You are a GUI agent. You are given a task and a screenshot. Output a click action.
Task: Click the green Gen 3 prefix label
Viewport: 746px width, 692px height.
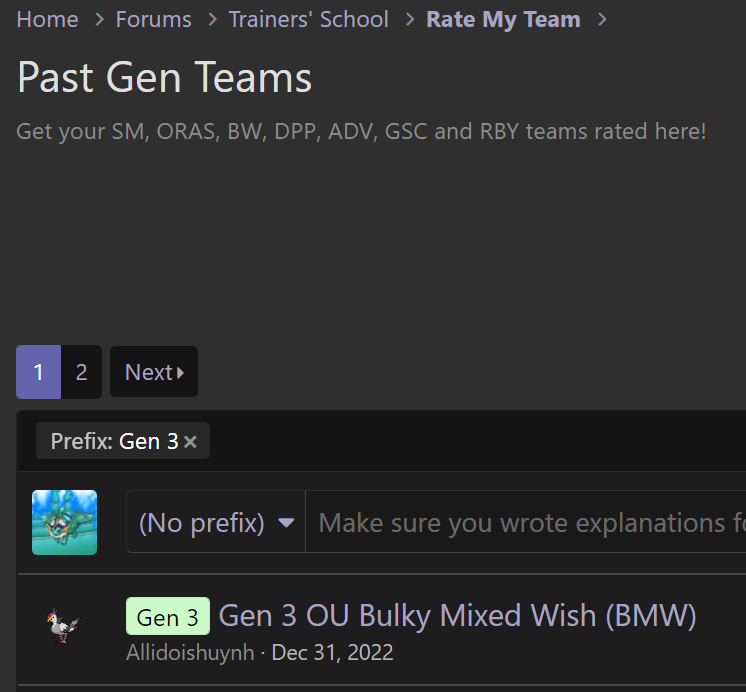[x=168, y=616]
